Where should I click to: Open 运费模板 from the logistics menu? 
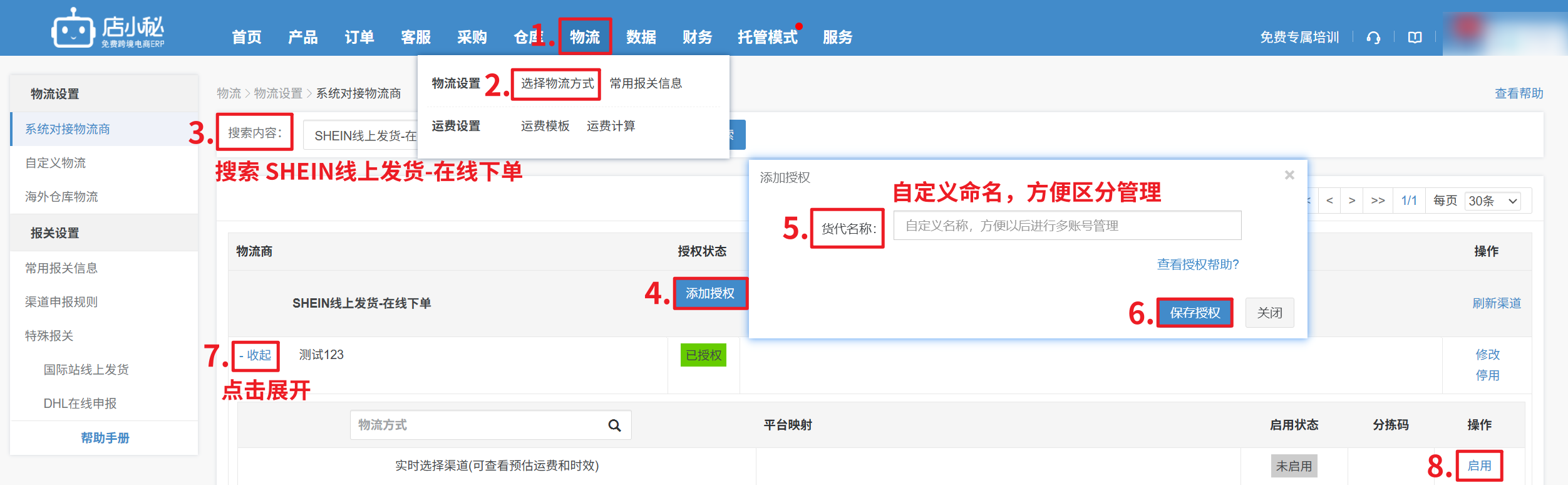(545, 126)
